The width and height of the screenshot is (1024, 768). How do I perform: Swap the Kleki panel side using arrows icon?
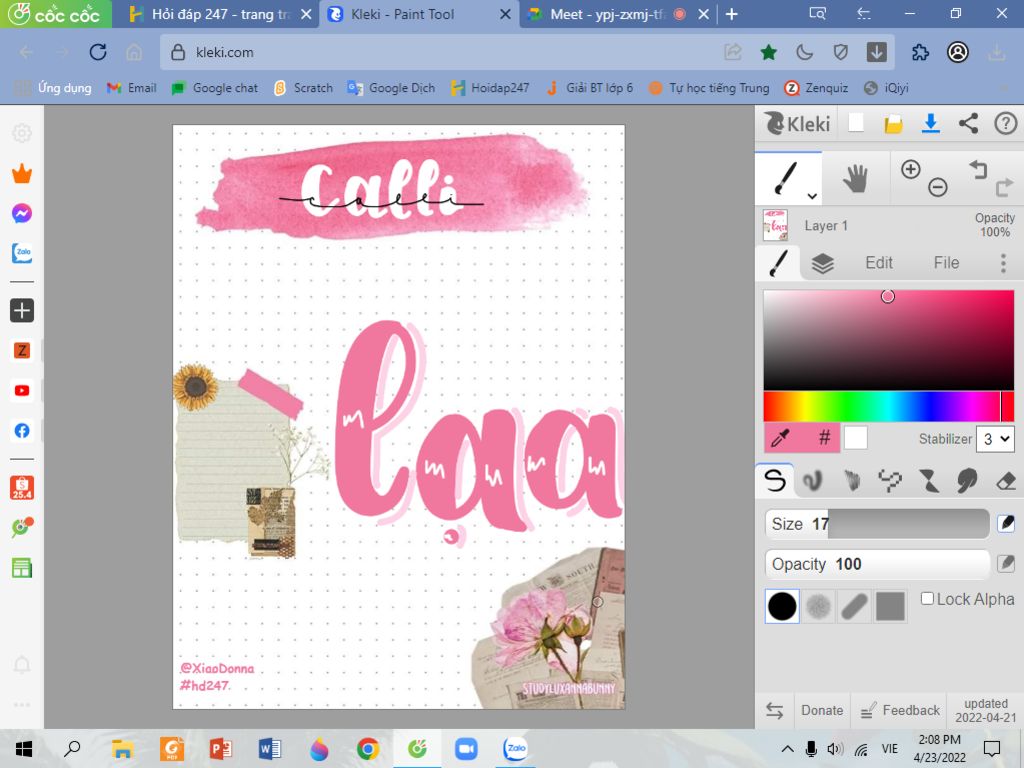[x=775, y=711]
